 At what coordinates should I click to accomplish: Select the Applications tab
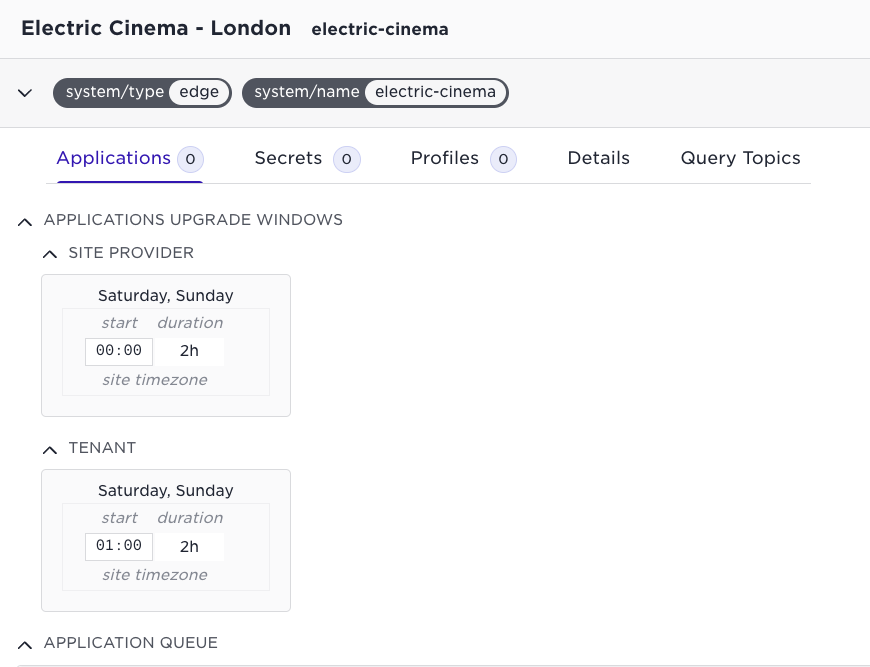[x=114, y=158]
